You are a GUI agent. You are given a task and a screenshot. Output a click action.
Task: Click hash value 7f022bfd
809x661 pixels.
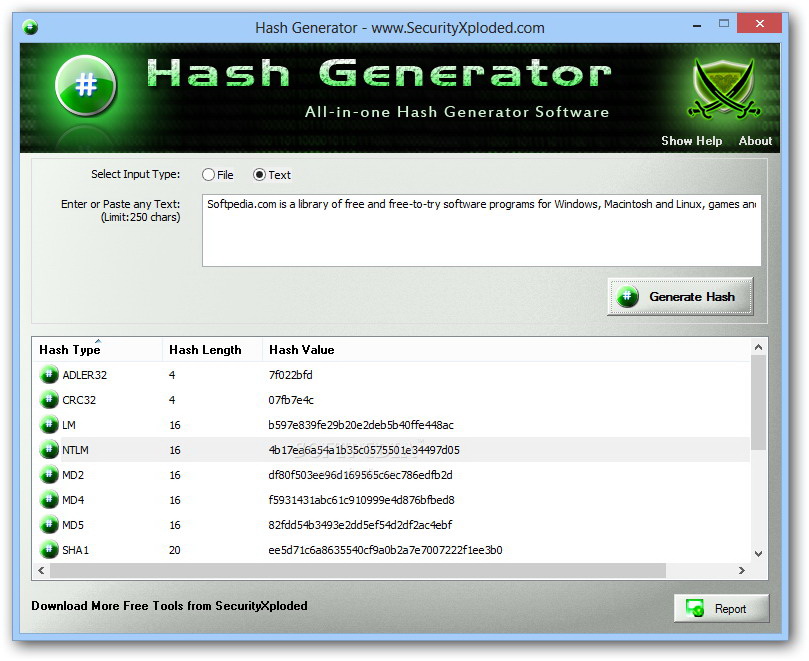click(x=290, y=375)
